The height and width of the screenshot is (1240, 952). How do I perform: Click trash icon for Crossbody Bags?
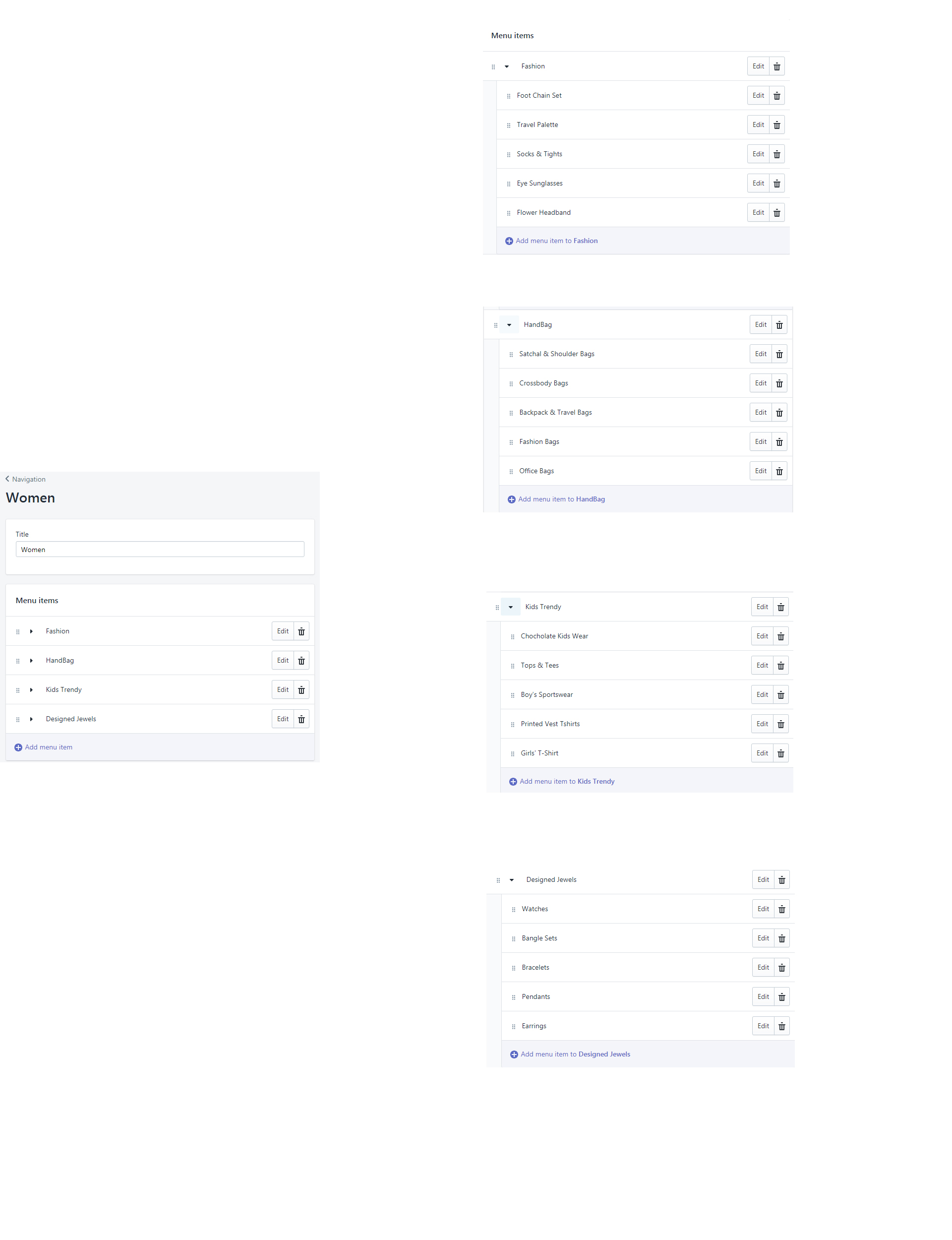[779, 384]
